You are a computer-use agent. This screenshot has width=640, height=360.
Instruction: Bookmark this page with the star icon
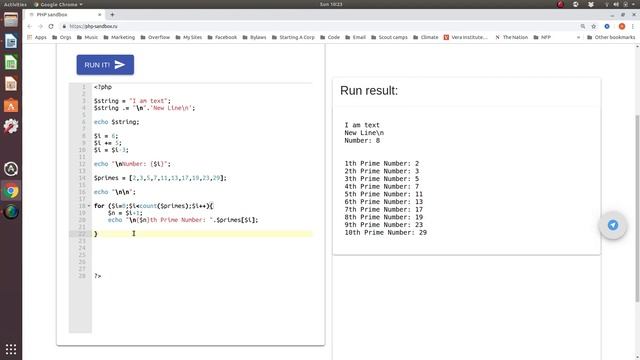(593, 26)
